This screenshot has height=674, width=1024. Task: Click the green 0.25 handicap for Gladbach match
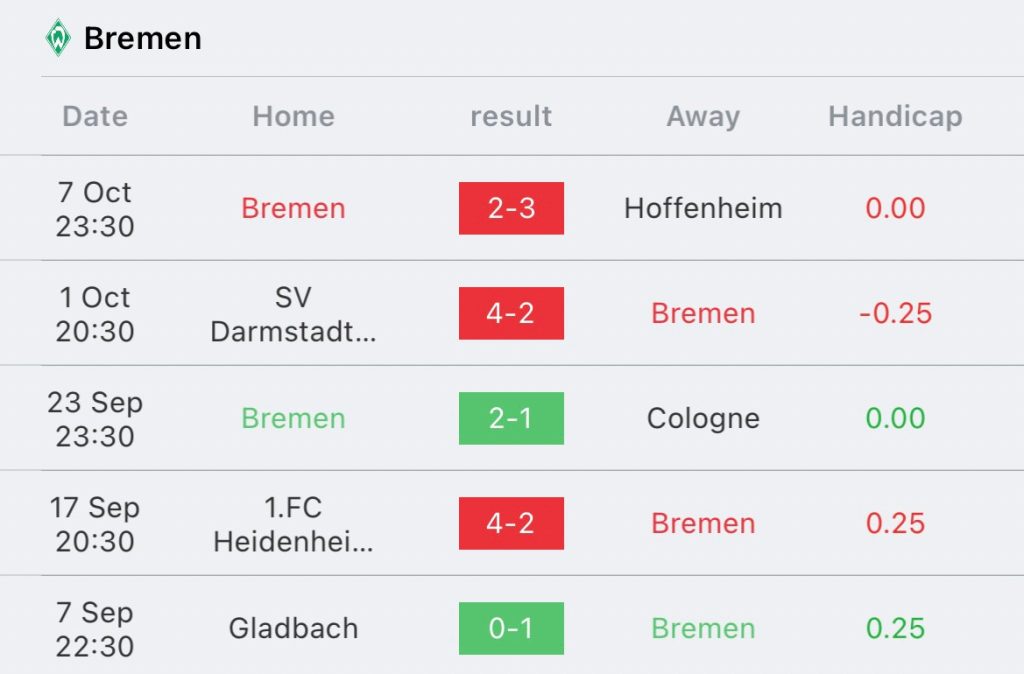895,628
